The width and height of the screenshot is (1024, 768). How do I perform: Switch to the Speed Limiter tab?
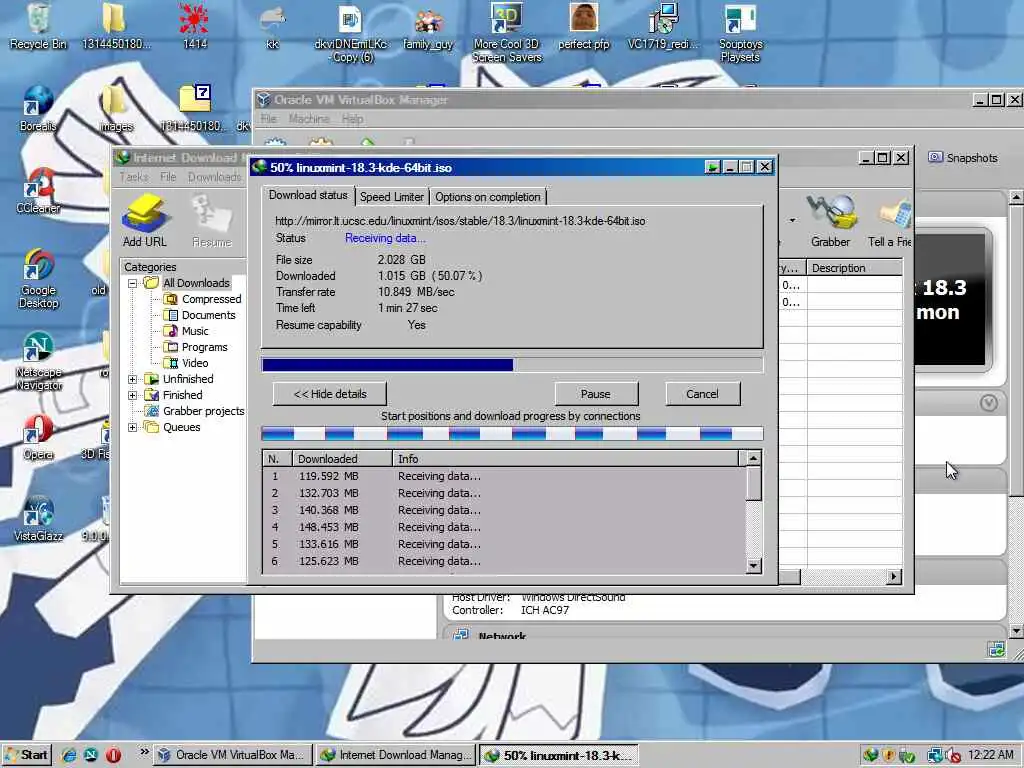click(x=392, y=197)
